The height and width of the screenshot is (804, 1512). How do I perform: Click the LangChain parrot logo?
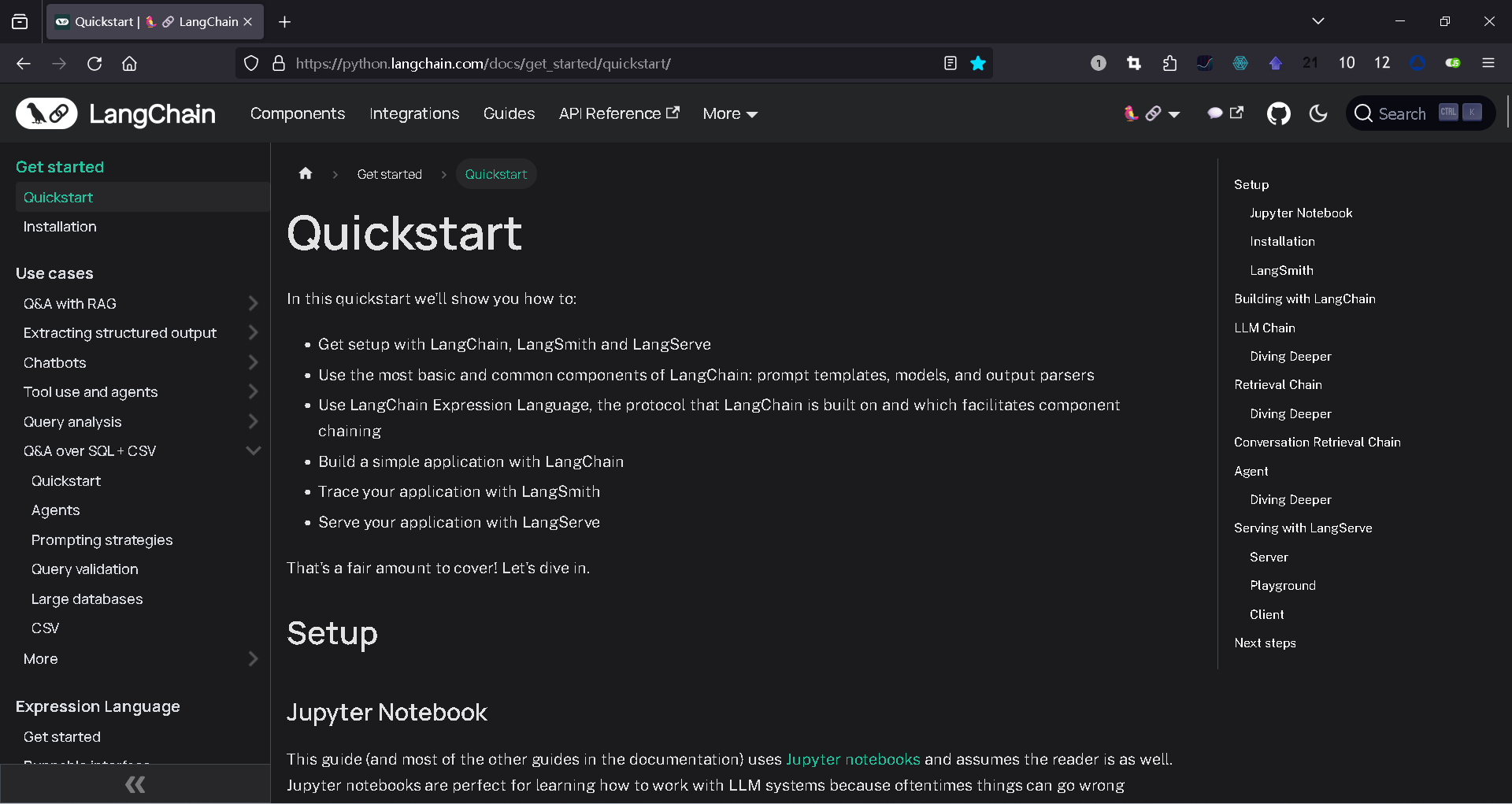[46, 114]
